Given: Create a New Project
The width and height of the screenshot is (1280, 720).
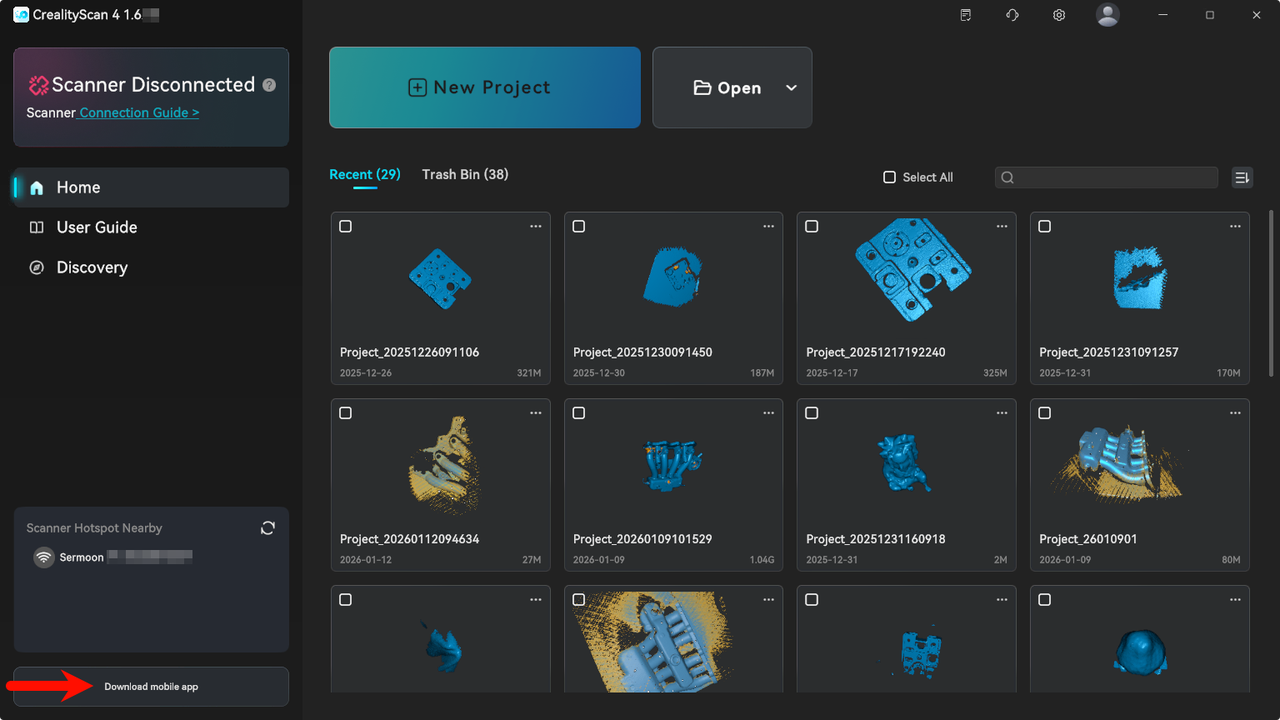Looking at the screenshot, I should click(x=484, y=88).
